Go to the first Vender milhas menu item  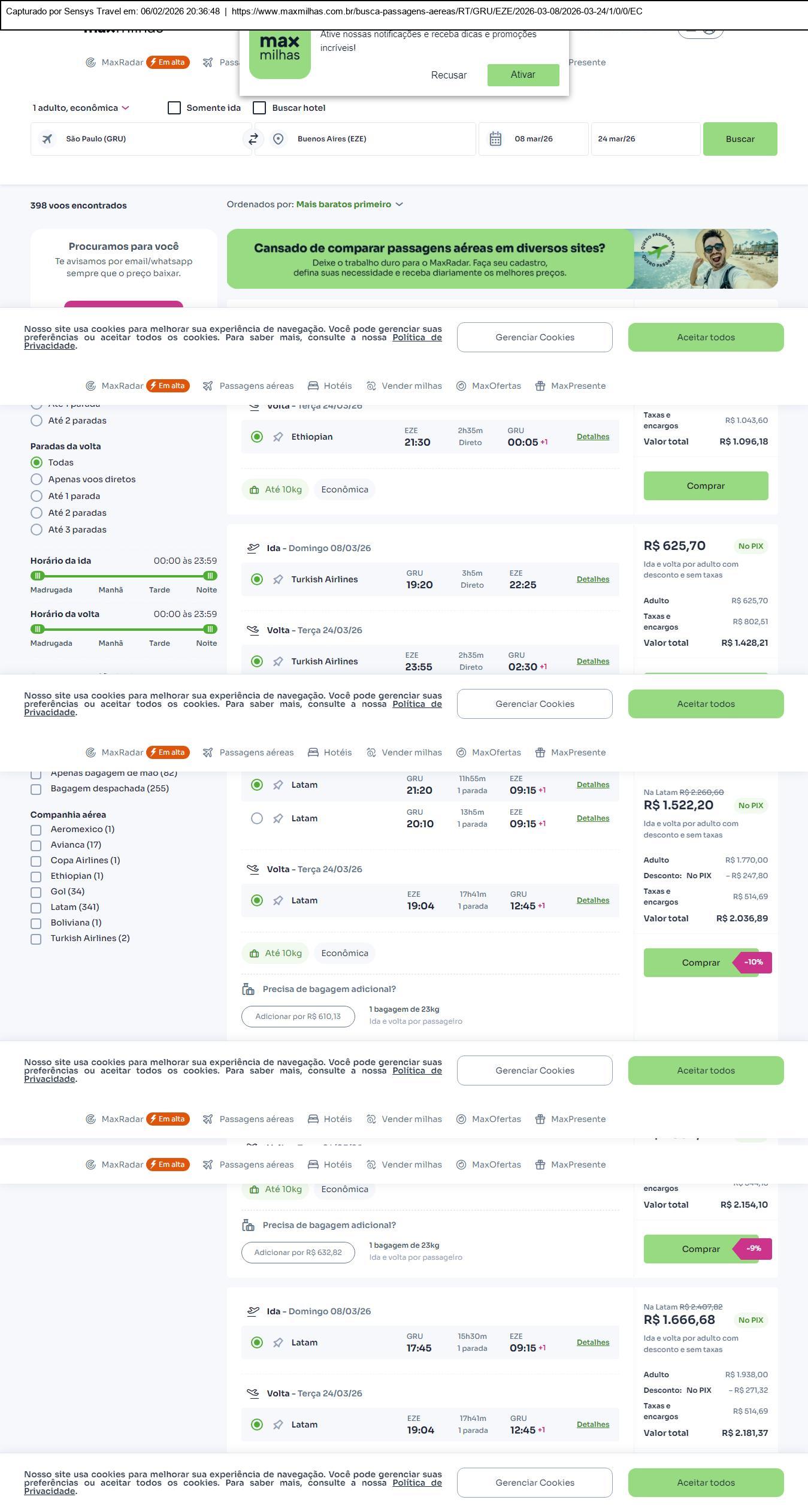[404, 386]
